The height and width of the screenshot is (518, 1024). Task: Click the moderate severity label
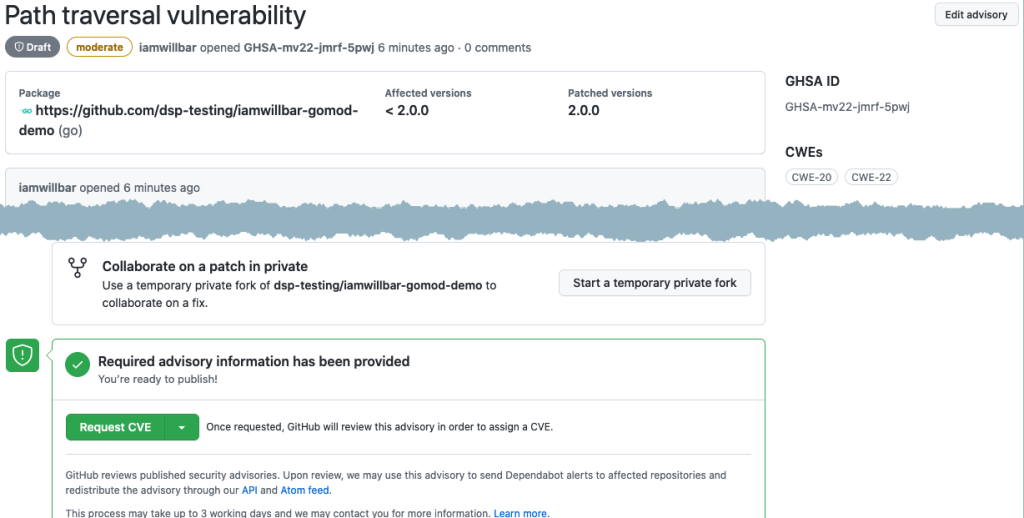[x=99, y=47]
